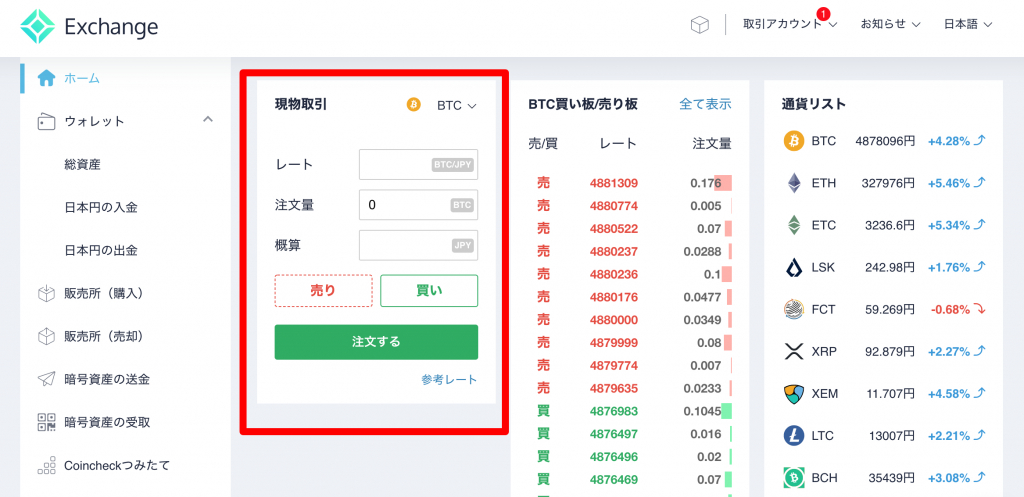Select the XRP icon in currency list
This screenshot has width=1024, height=497.
[x=794, y=351]
